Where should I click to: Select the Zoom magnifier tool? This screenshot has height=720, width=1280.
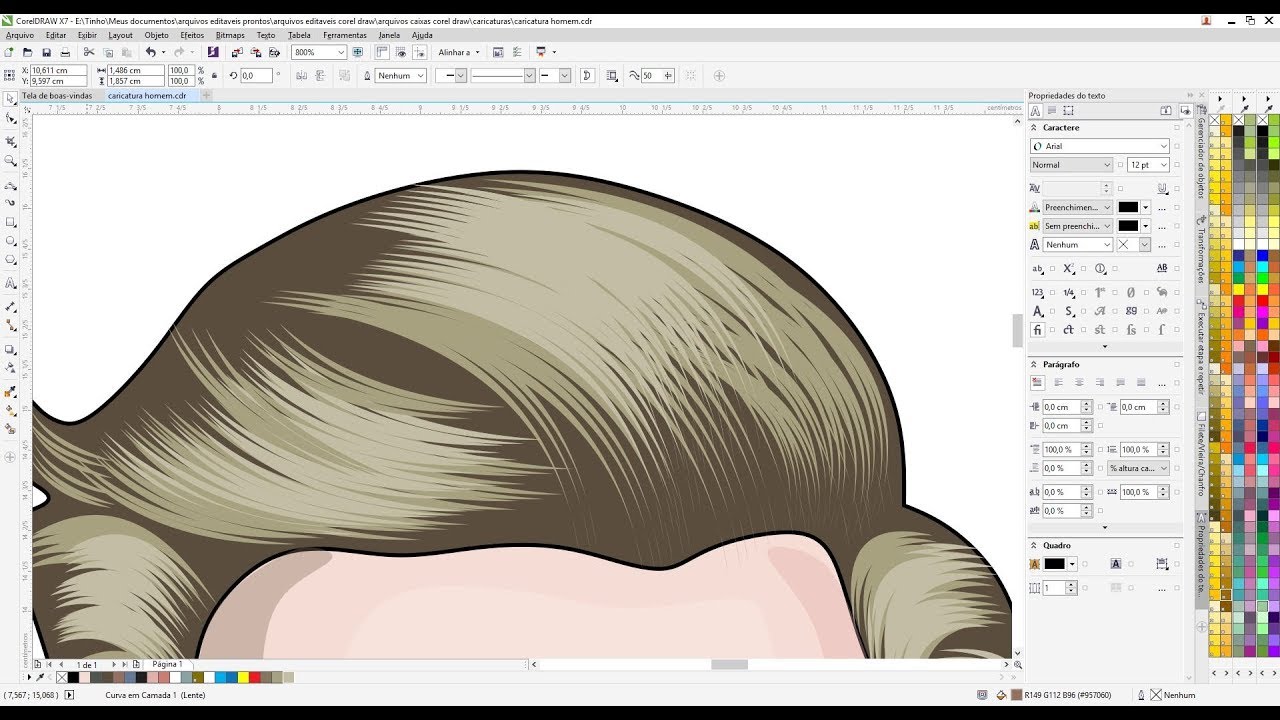(x=11, y=160)
